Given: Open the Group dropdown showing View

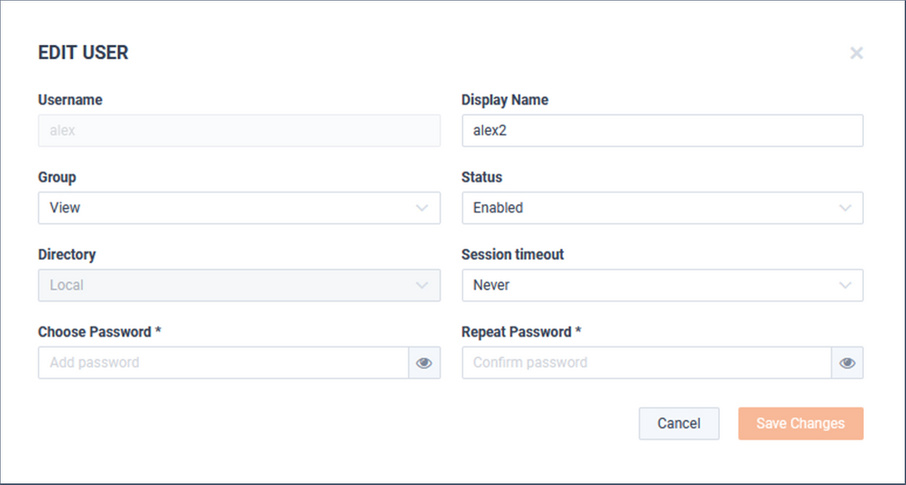Looking at the screenshot, I should tap(239, 208).
